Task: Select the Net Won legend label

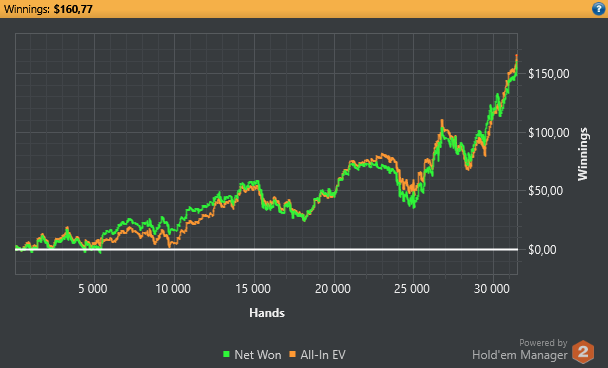Action: tap(257, 354)
